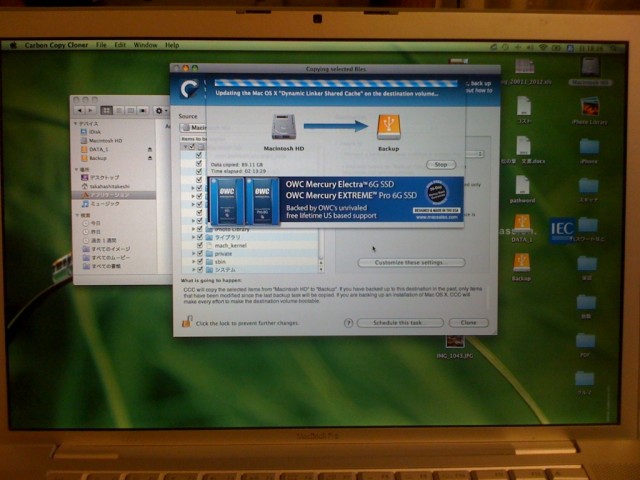Stop the copy in progress

point(441,164)
